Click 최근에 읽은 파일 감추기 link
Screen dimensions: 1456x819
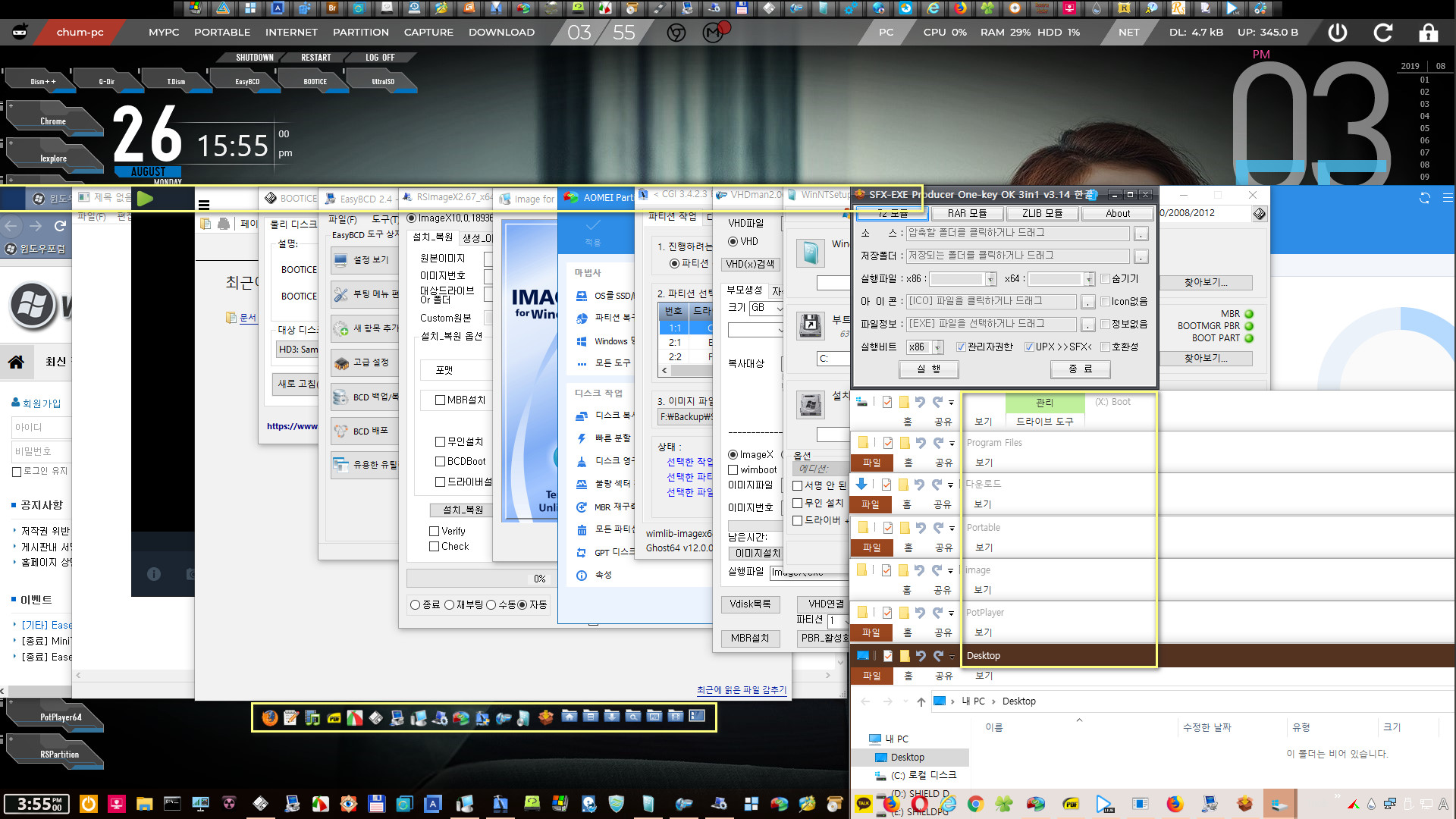[742, 690]
